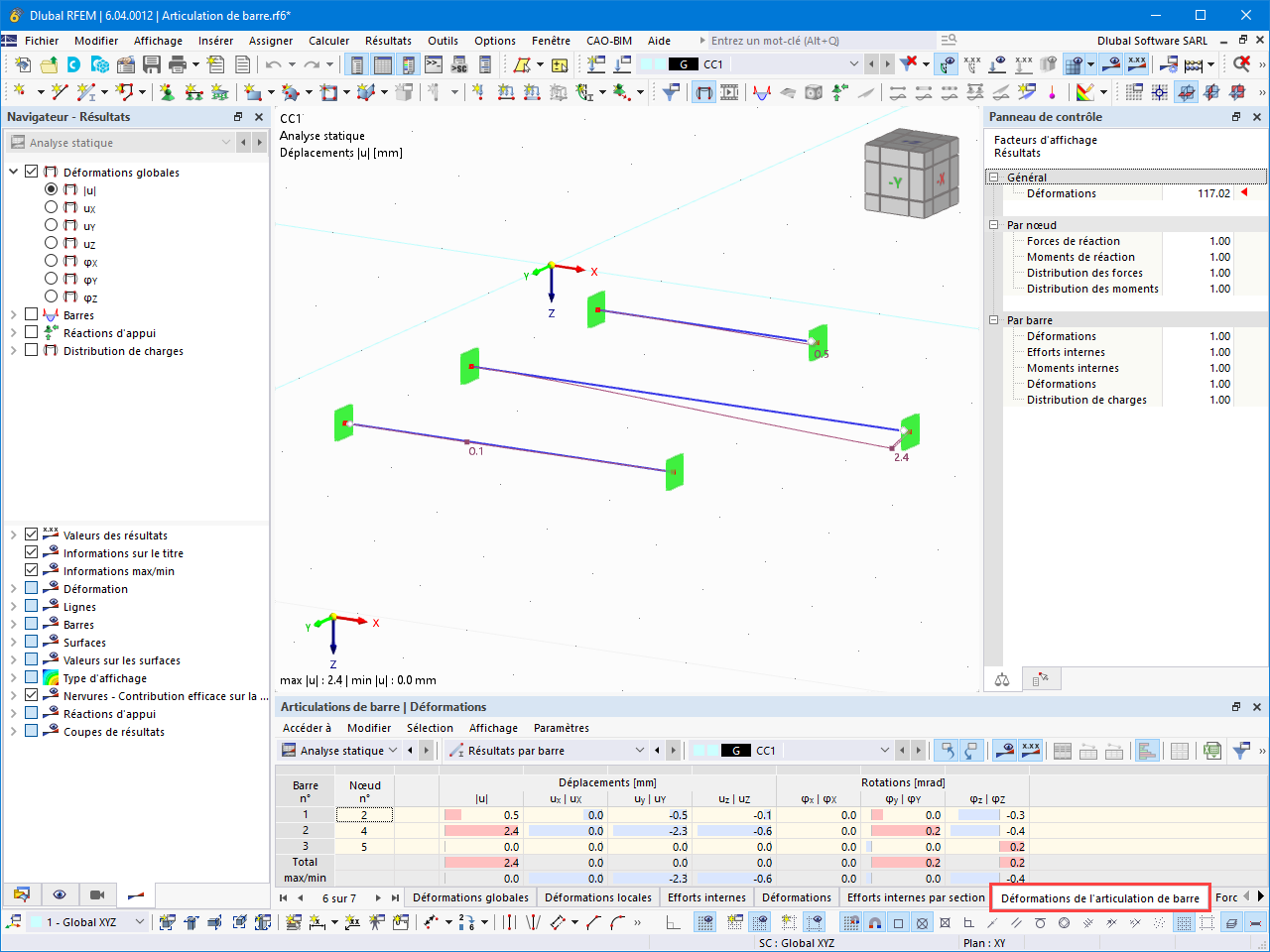Open the Calculer menu
This screenshot has width=1270, height=952.
(328, 41)
